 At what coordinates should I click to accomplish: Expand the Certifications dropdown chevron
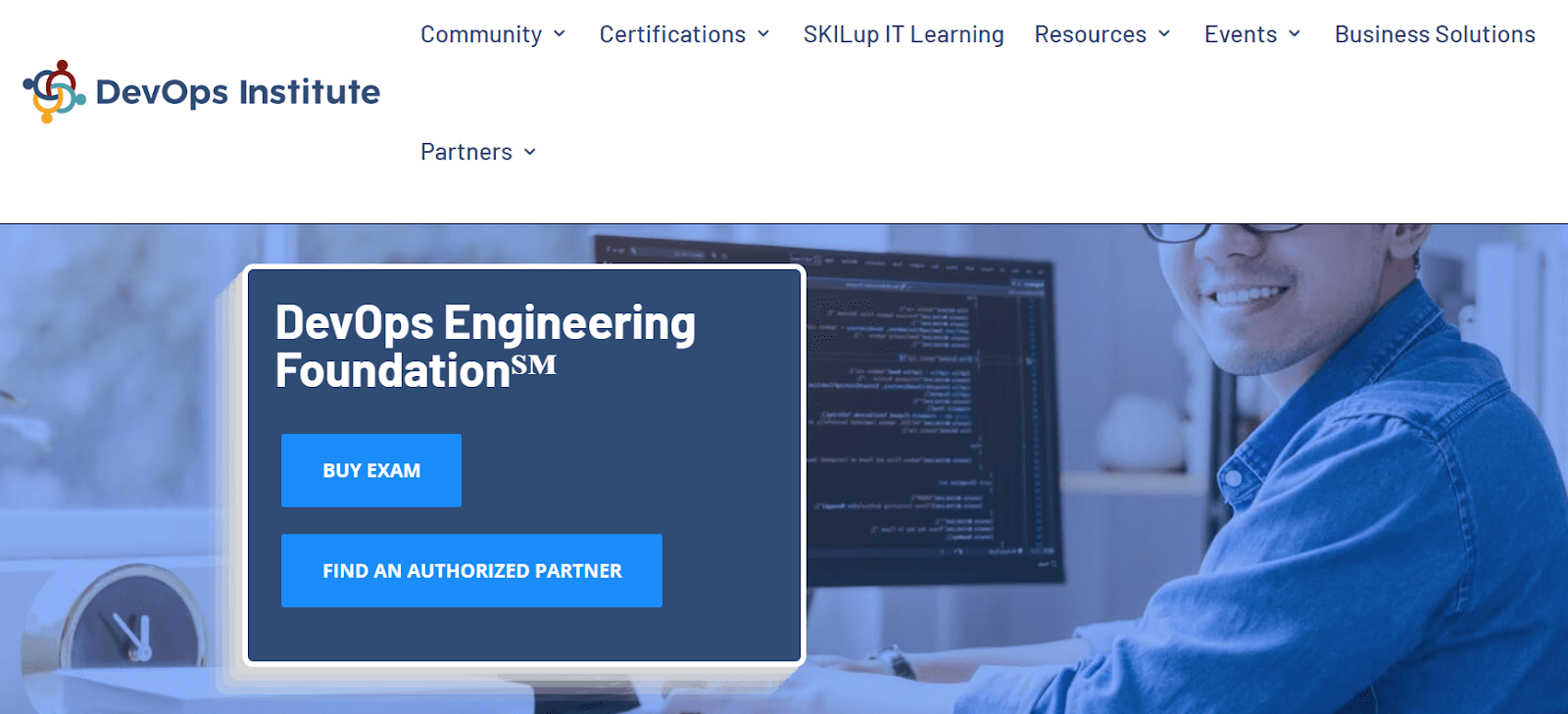click(763, 34)
